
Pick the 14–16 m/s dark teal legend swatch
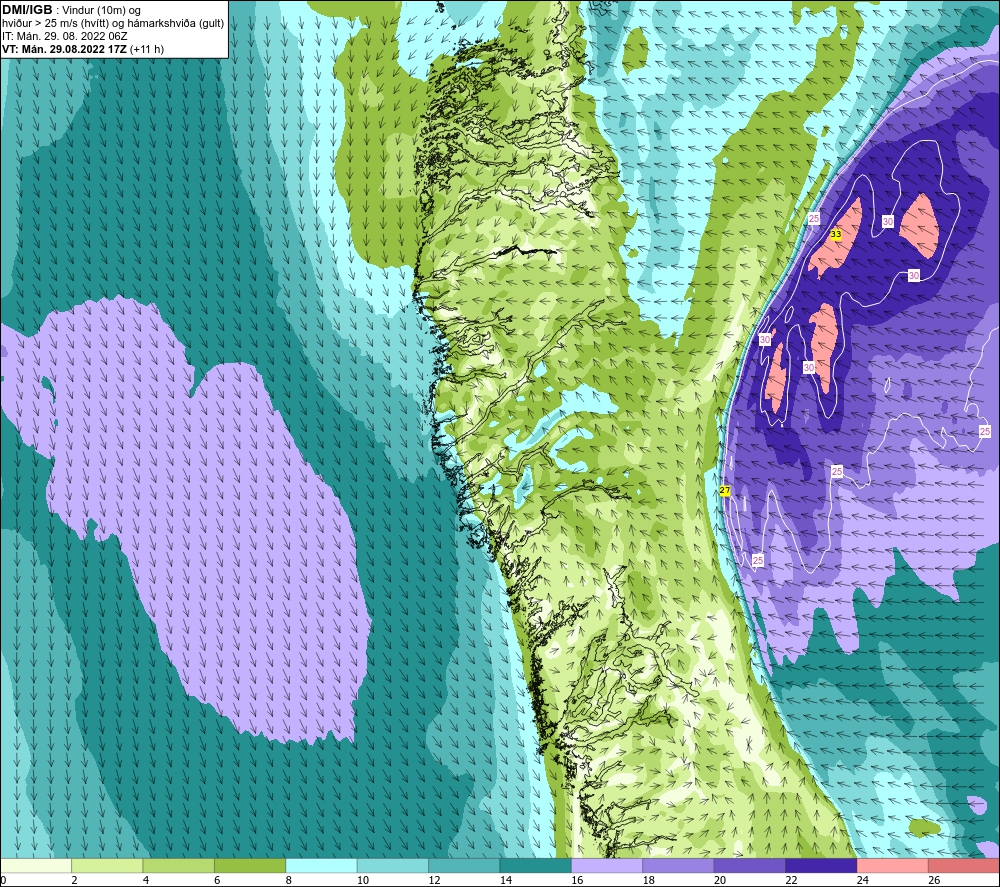(536, 865)
